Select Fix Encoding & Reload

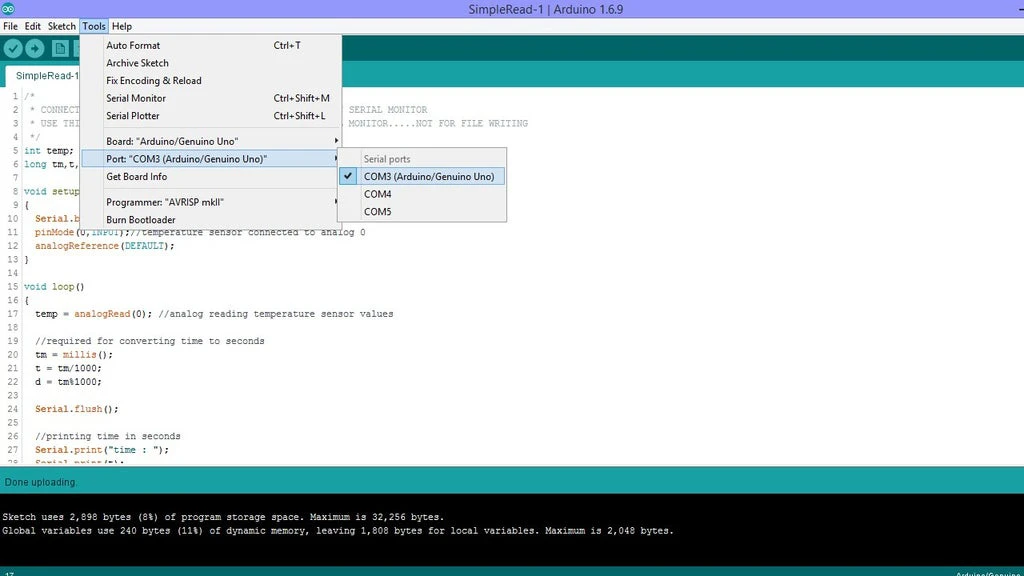[154, 81]
